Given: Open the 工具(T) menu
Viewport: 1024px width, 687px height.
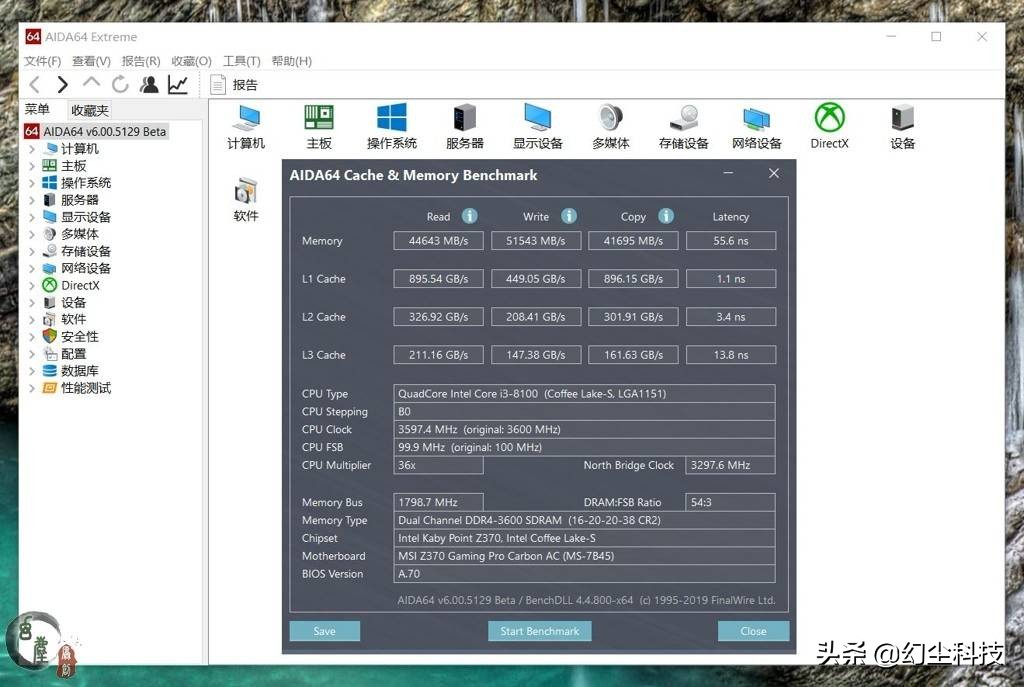Looking at the screenshot, I should click(242, 61).
